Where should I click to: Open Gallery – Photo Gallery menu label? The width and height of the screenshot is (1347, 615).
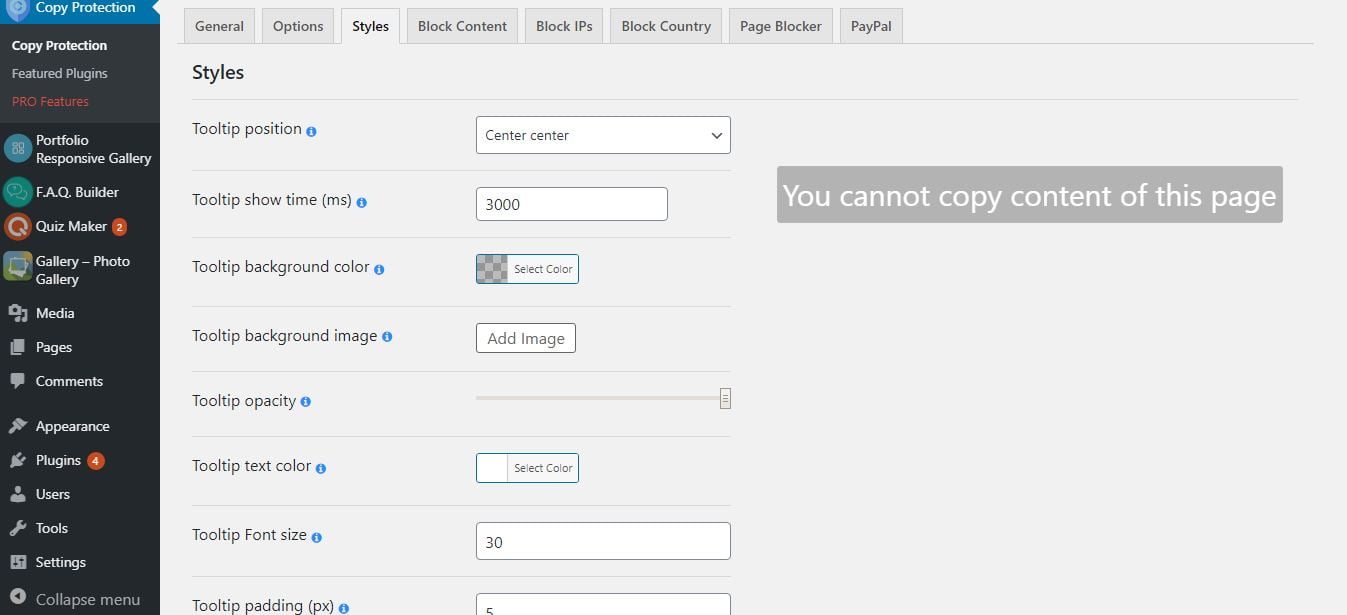pos(83,270)
